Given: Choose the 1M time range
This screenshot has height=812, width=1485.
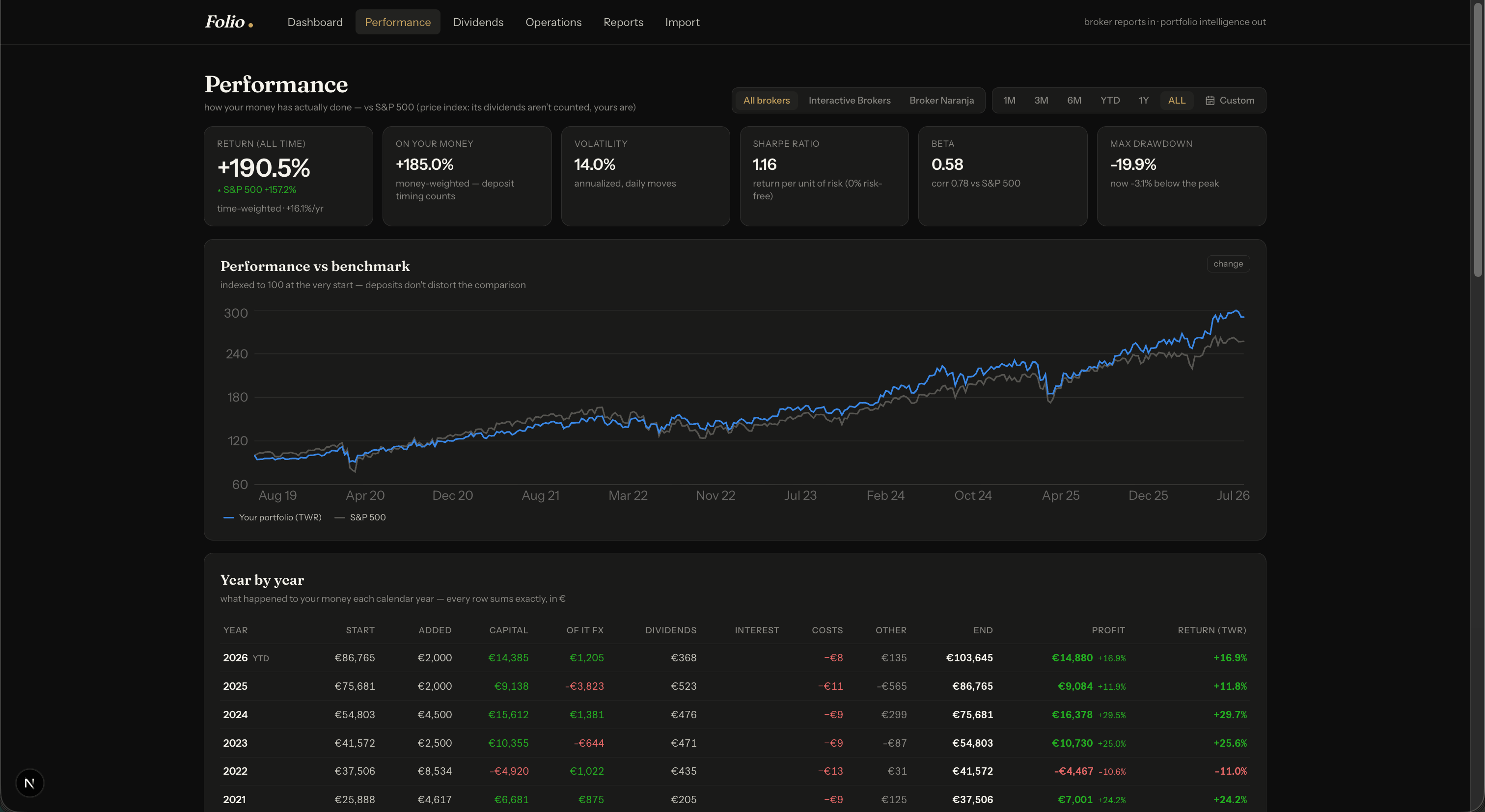Looking at the screenshot, I should click(x=1009, y=100).
